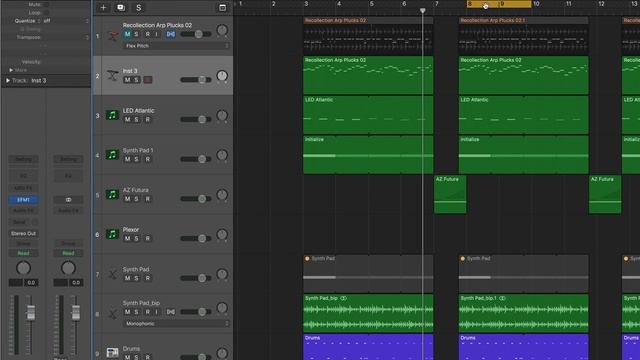Mute the Inst 3 track
640x360 pixels.
point(127,80)
